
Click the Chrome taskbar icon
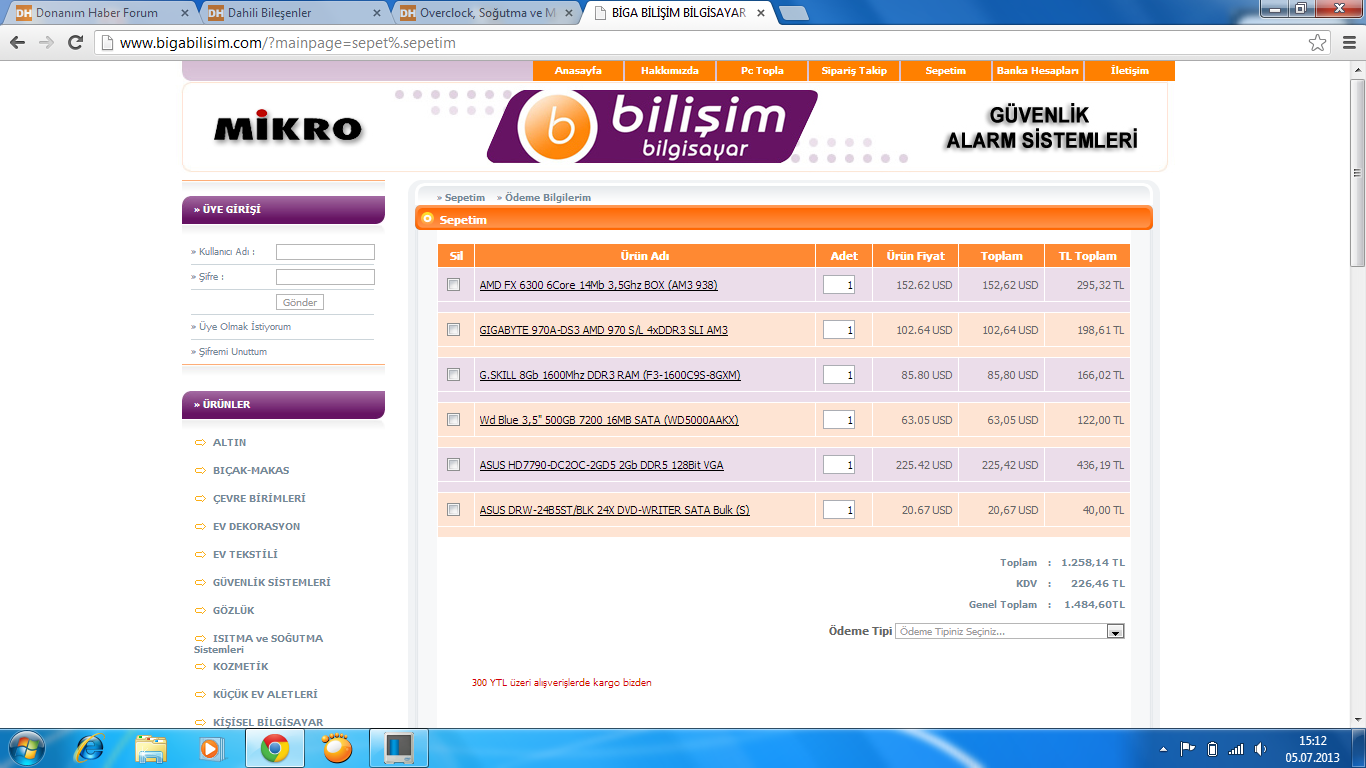275,748
